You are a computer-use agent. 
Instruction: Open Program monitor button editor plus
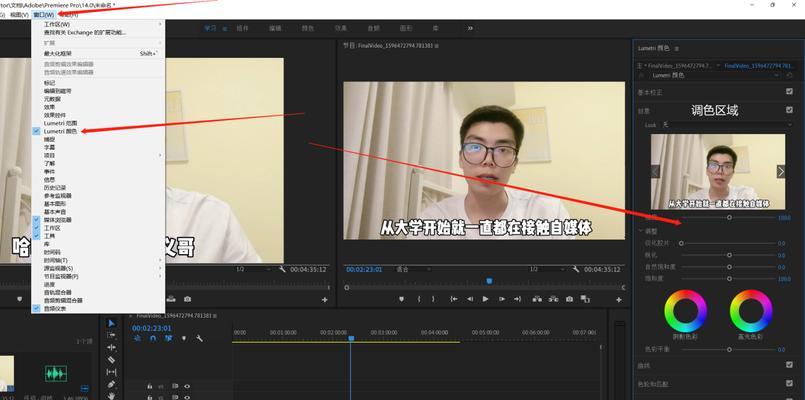tap(619, 300)
